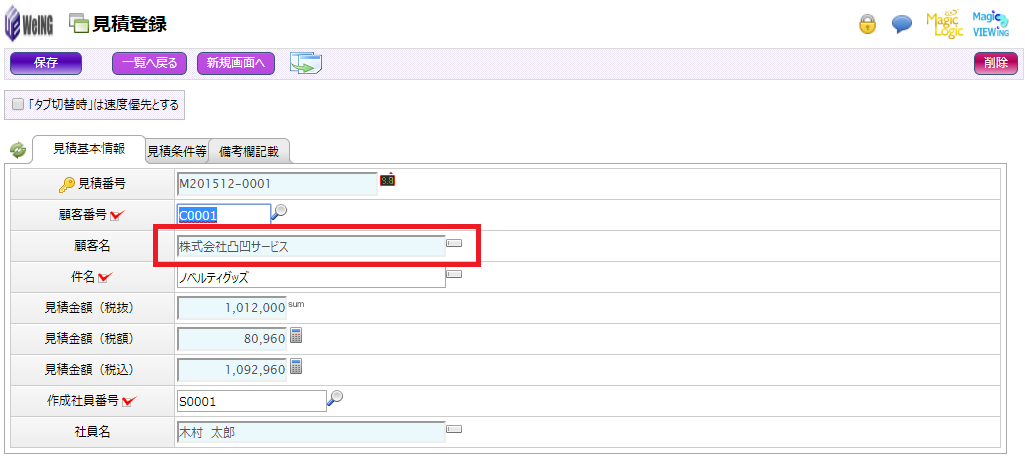The image size is (1025, 461).
Task: Expand the small widget beside 顧客名 field
Action: click(454, 243)
